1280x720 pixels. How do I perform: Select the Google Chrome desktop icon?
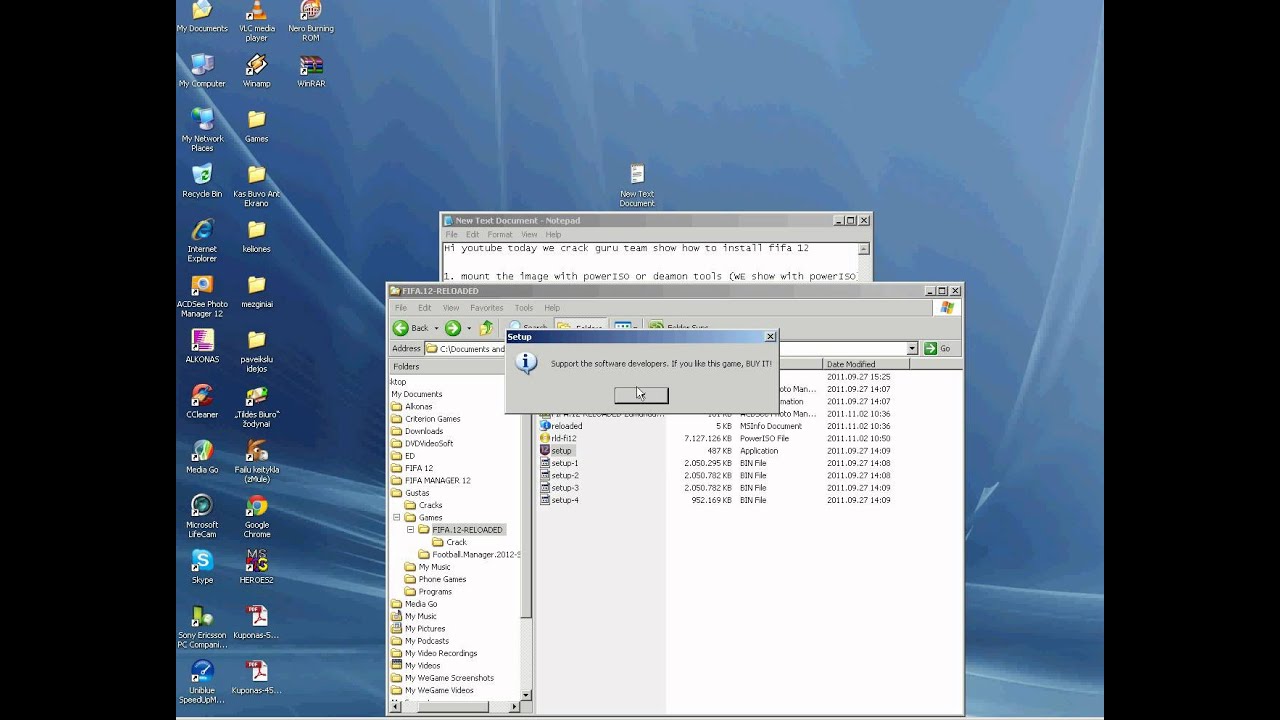point(257,516)
